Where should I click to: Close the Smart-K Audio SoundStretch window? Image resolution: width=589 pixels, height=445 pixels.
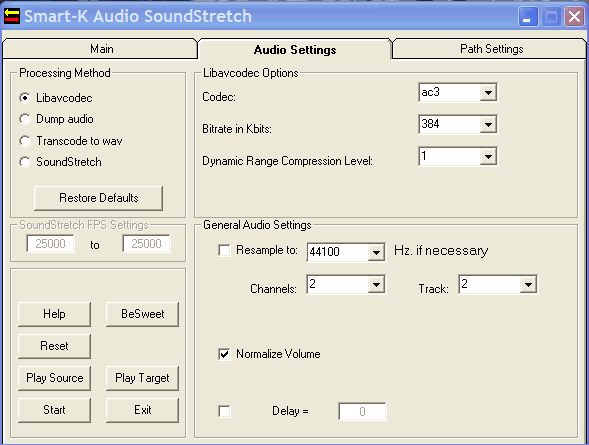coord(574,17)
